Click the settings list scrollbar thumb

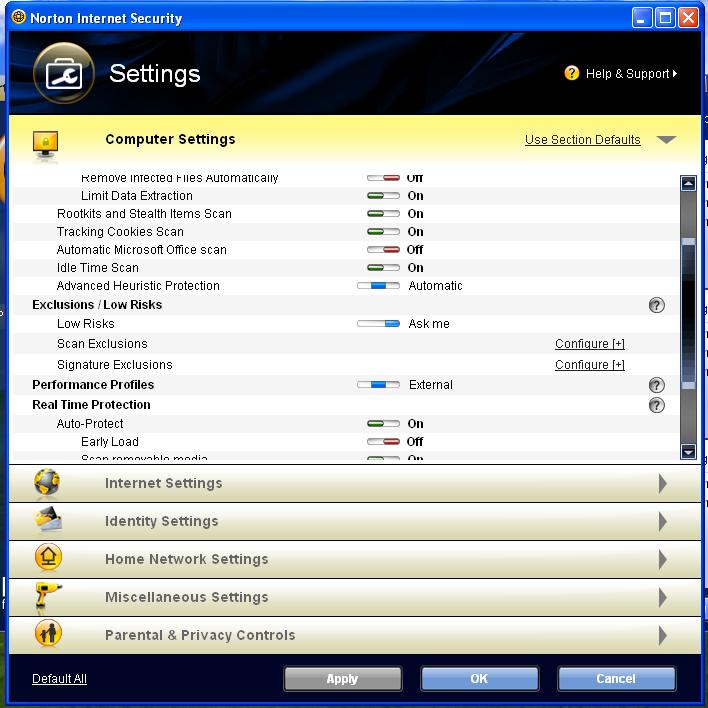(x=688, y=313)
